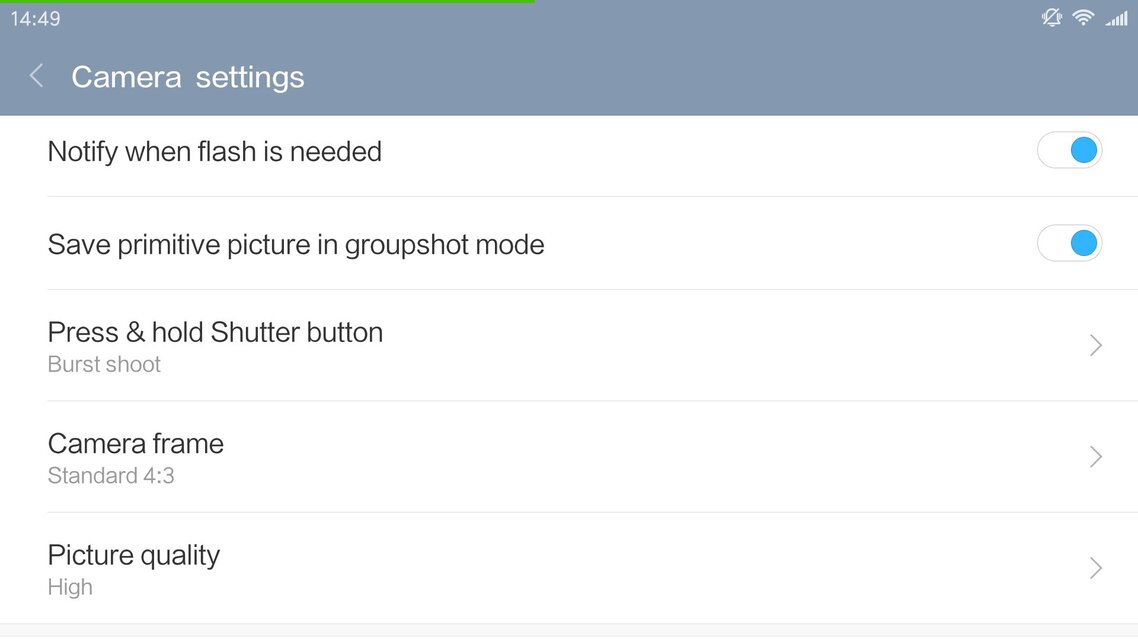The image size is (1138, 640).
Task: Toggle Notify when flash is needed switch
Action: 1069,151
